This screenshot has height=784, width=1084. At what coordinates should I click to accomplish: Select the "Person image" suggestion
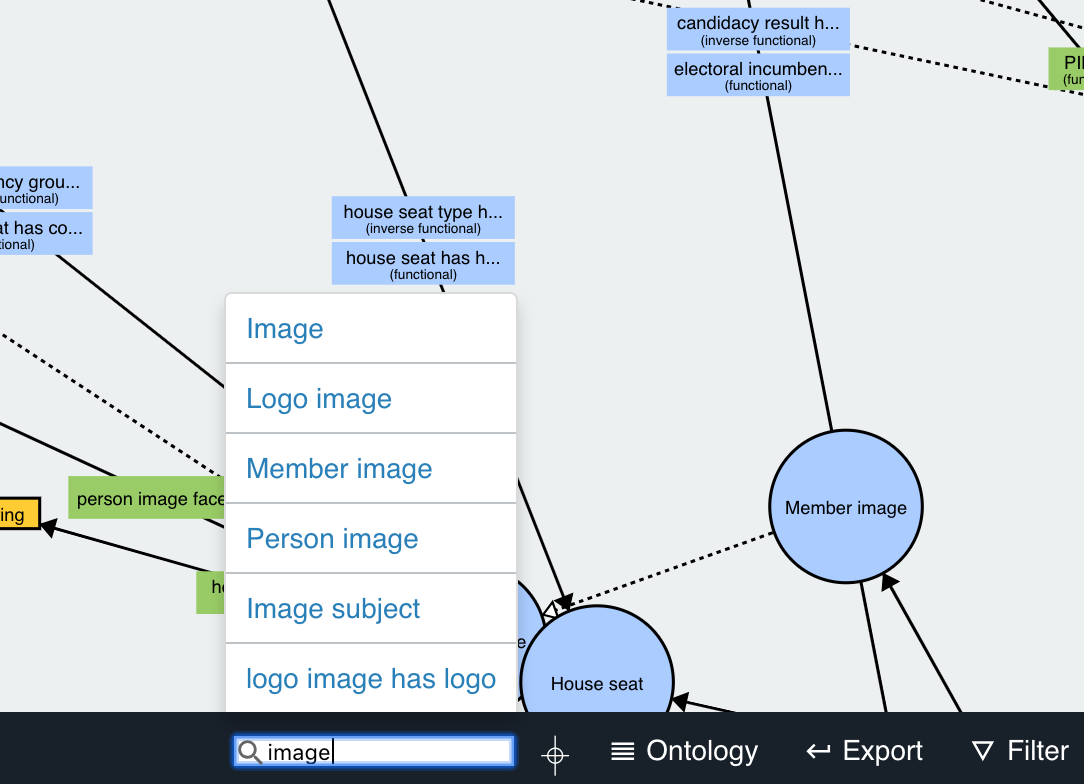coord(332,538)
